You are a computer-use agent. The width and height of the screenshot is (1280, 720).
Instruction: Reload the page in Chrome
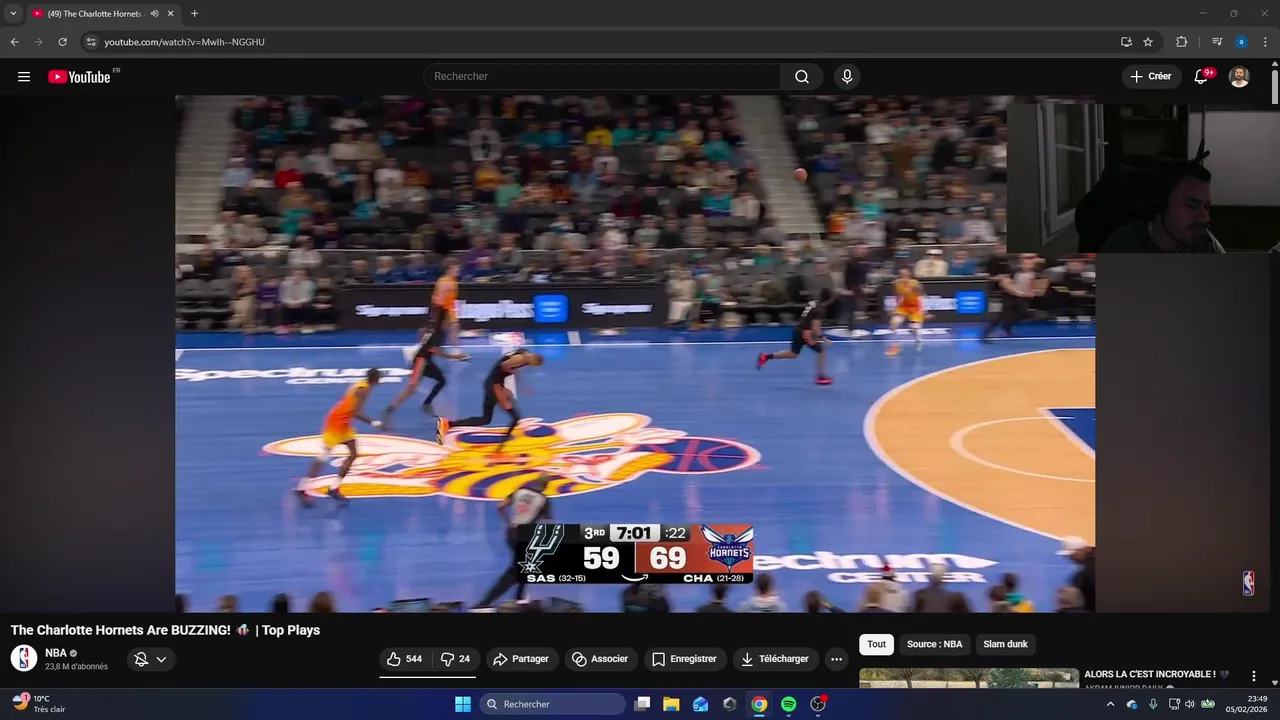(x=62, y=42)
